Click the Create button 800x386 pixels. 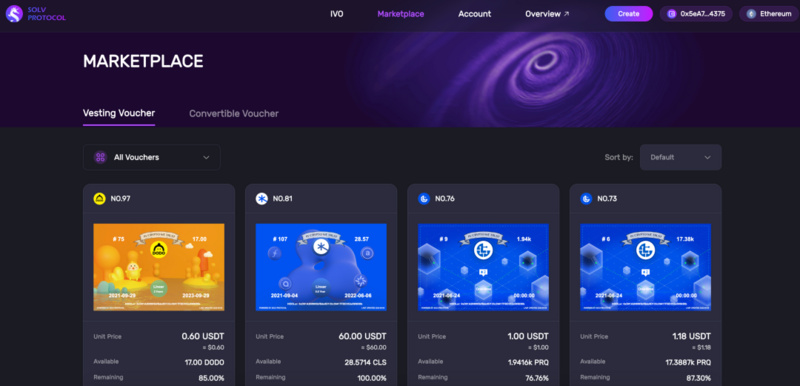[629, 14]
